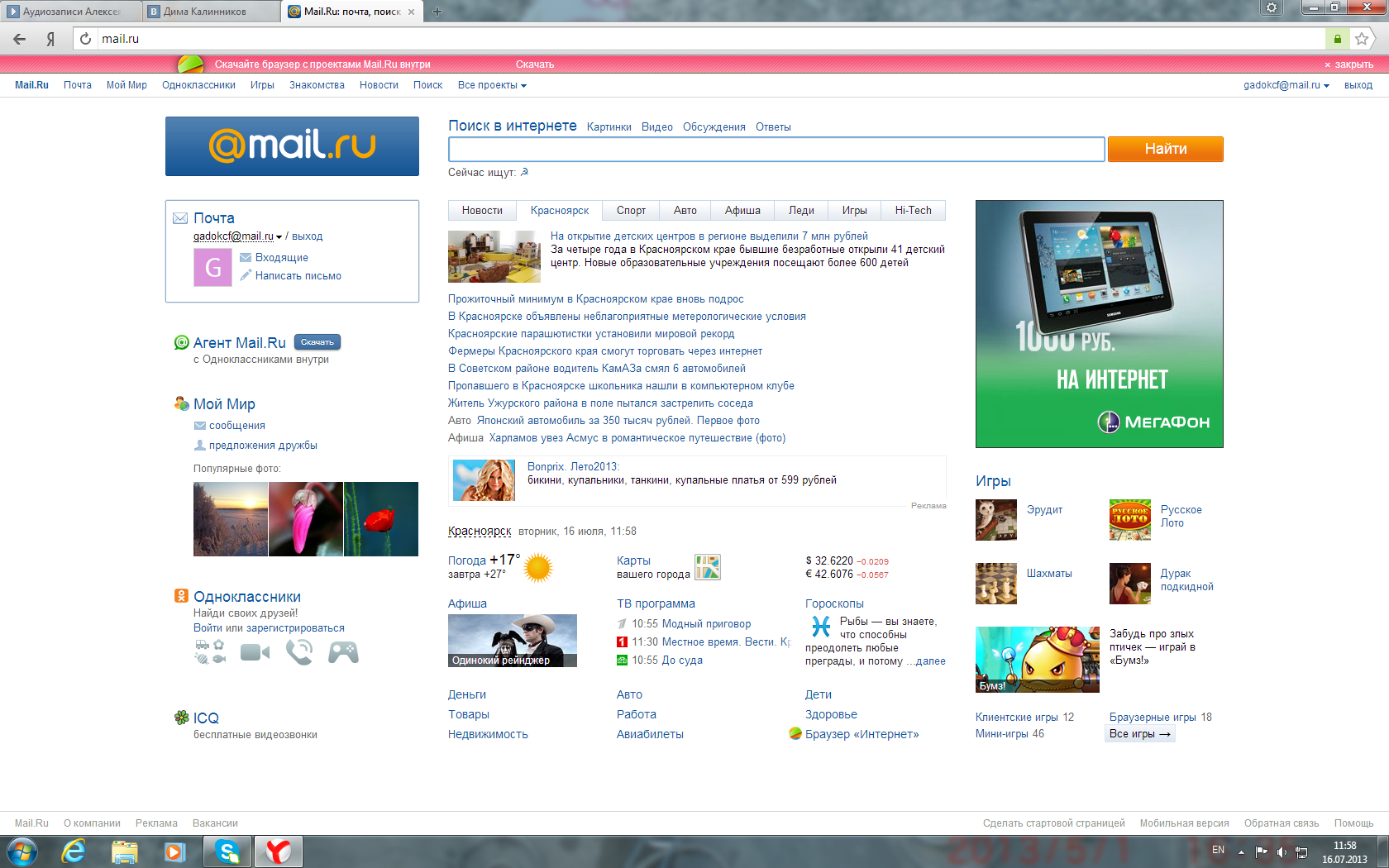Expand Все проекты dropdown menu
This screenshot has height=868, width=1389.
coord(492,85)
